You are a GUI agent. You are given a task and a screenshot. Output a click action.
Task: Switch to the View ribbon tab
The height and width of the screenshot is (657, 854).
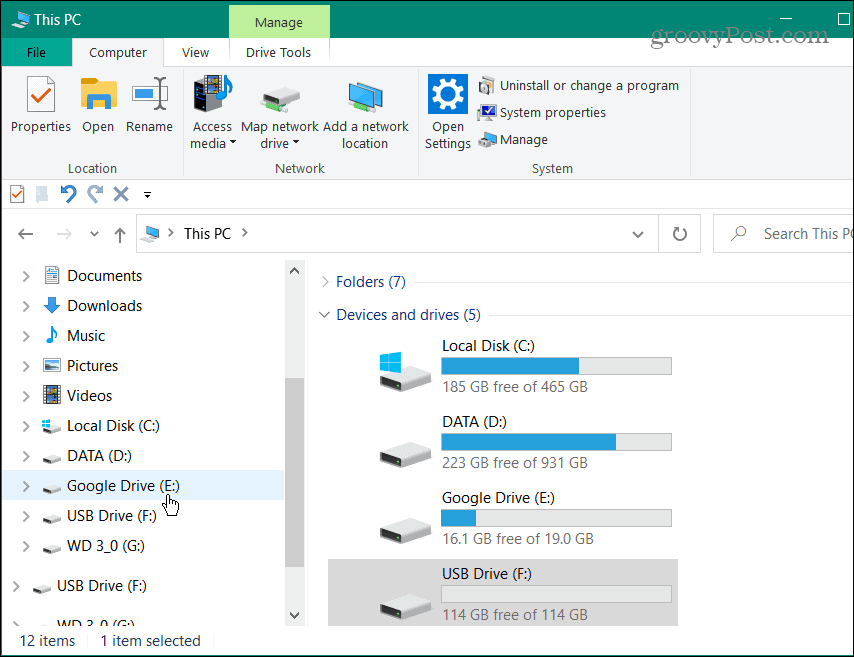pyautogui.click(x=196, y=52)
